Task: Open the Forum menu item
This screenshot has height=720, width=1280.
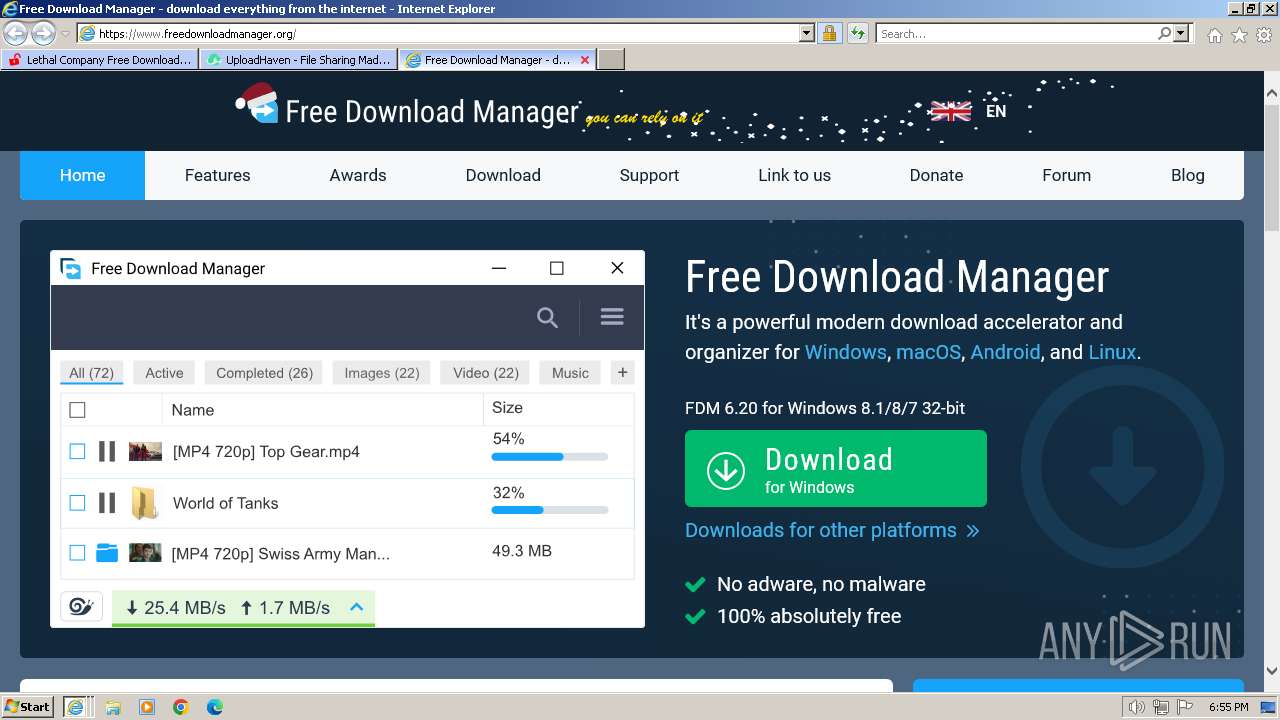Action: [1066, 175]
